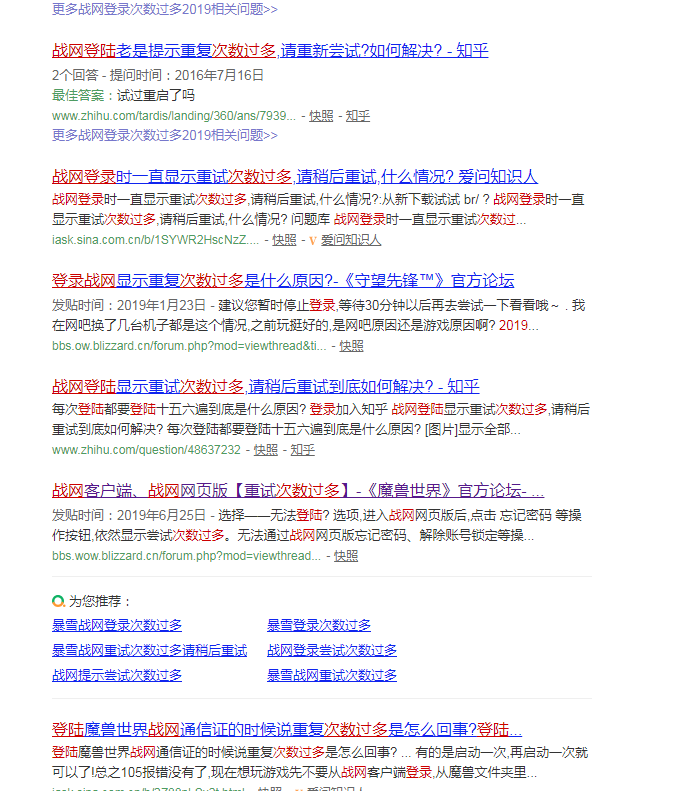The width and height of the screenshot is (693, 791).
Task: Open the 守望先锋 官方论坛 result title
Action: 283,280
